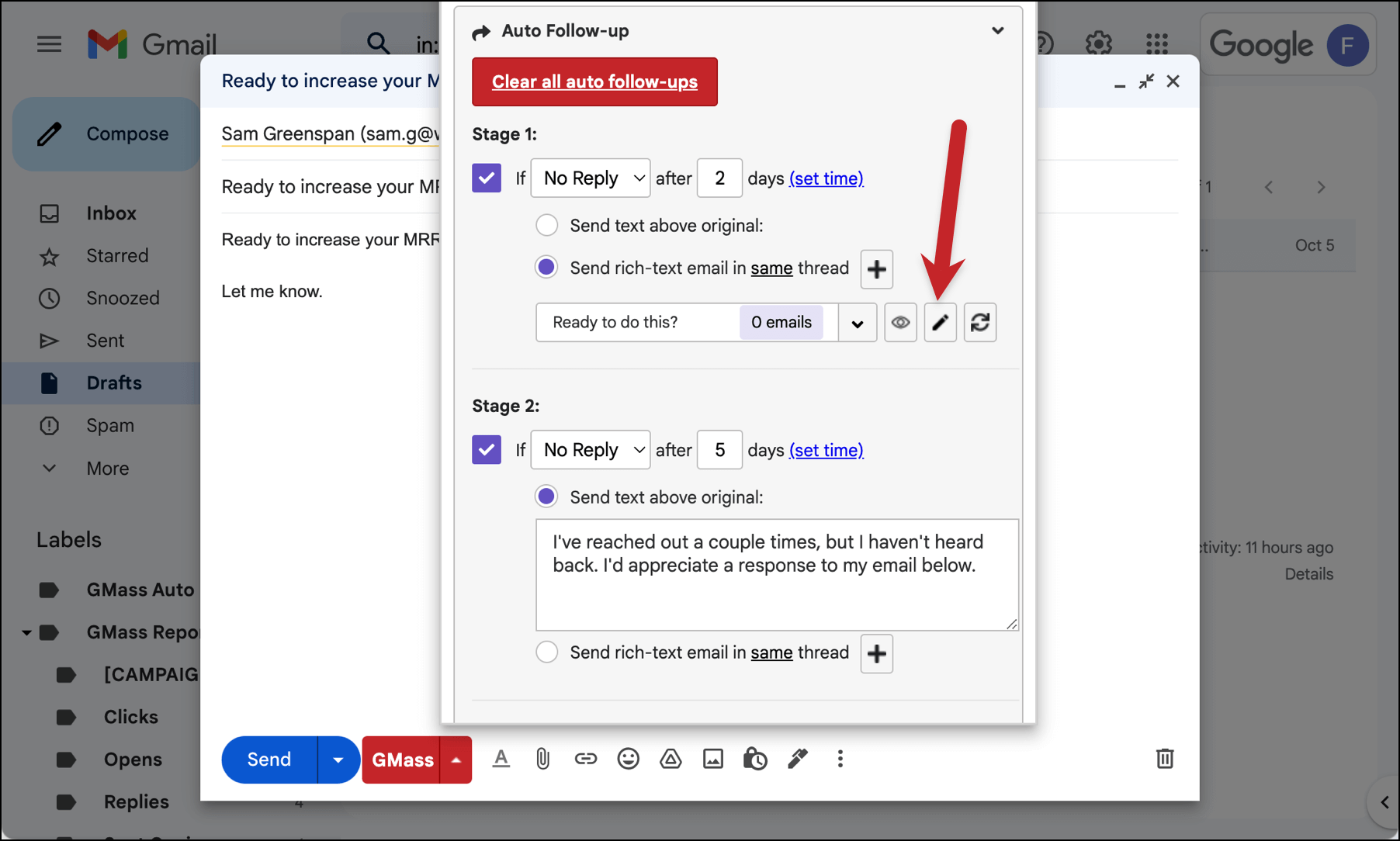The width and height of the screenshot is (1400, 841).
Task: Toggle the Stage 1 checkbox
Action: pos(487,178)
